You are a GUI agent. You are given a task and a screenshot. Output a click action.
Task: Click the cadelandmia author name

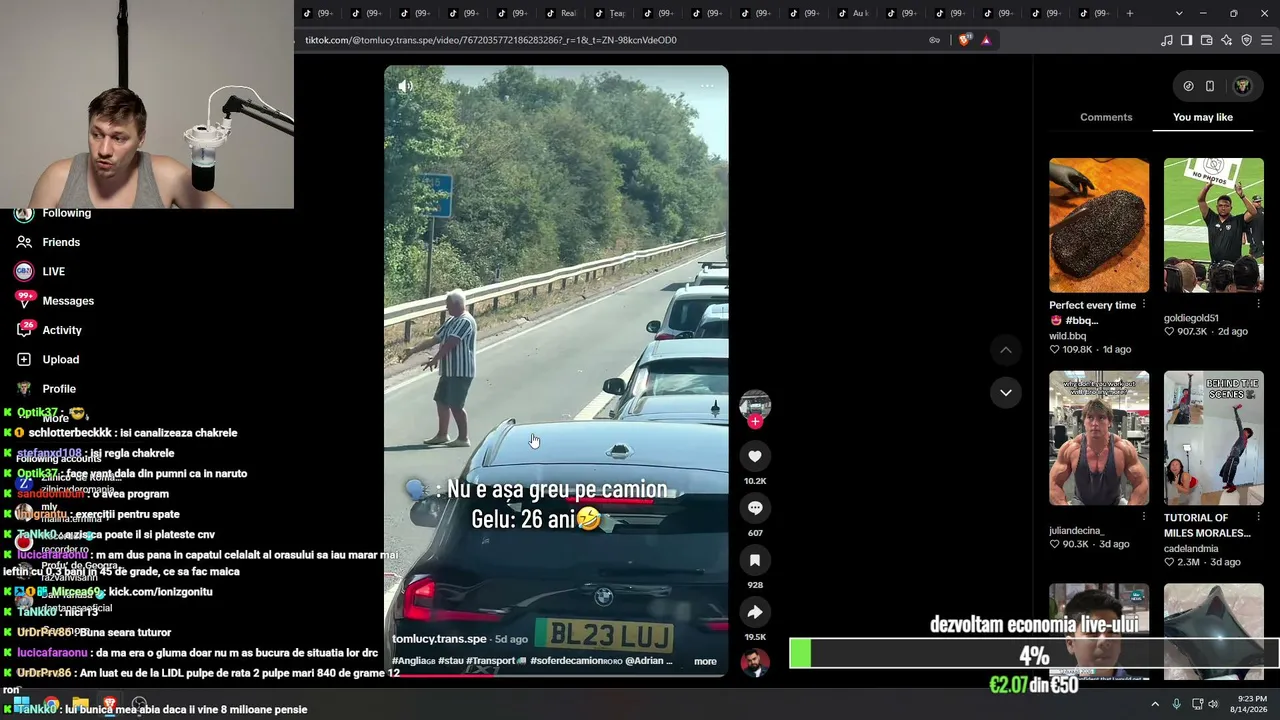point(1192,548)
